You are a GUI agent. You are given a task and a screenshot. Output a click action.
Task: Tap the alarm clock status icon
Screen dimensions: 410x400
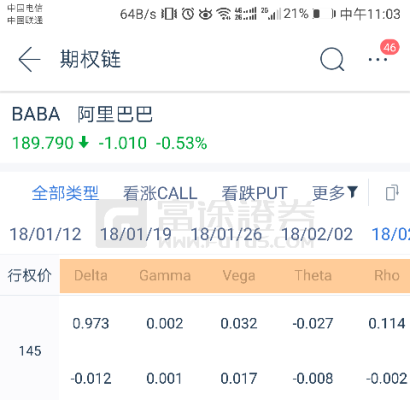point(188,14)
